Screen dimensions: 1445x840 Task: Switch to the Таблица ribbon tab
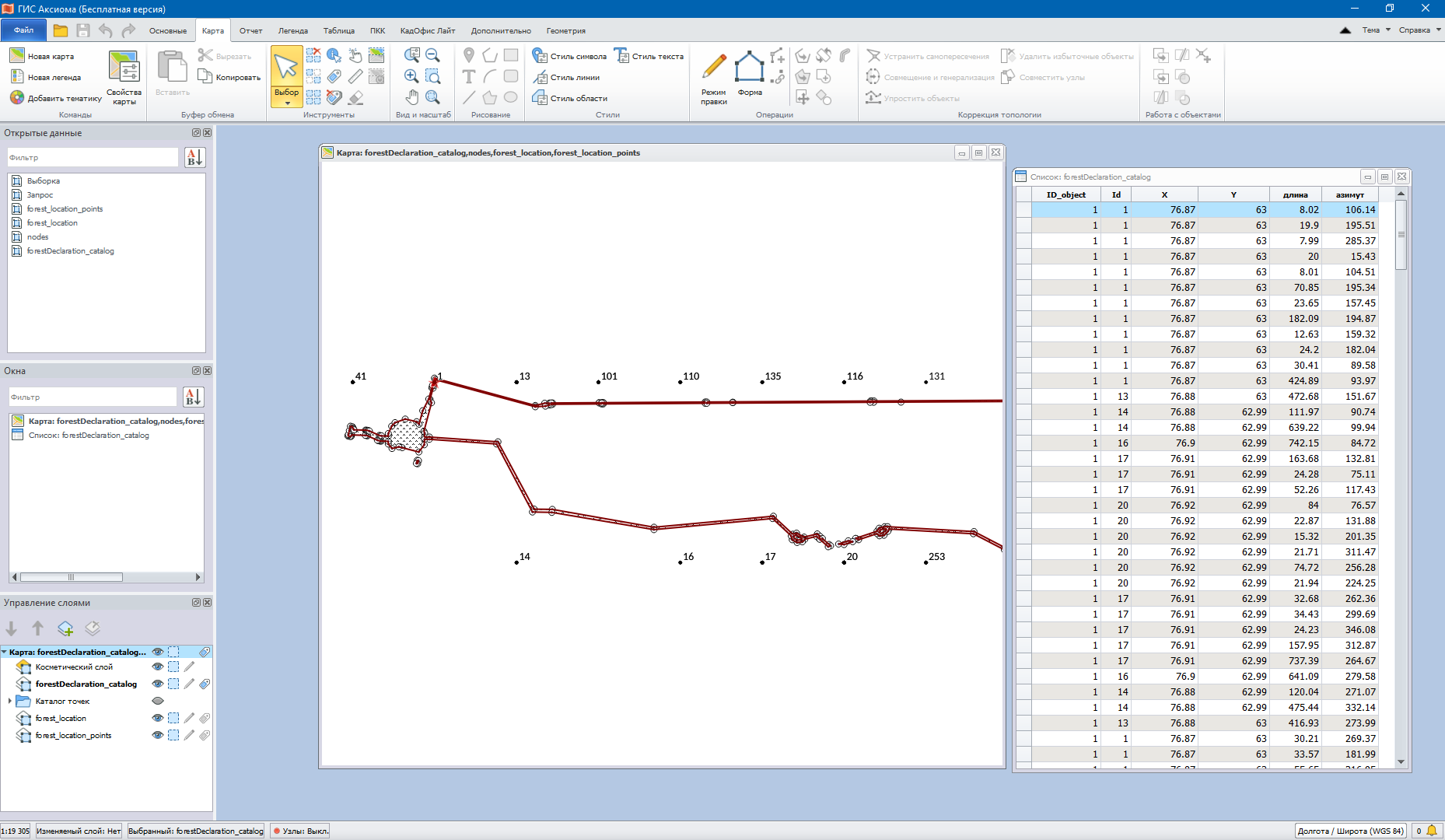338,31
